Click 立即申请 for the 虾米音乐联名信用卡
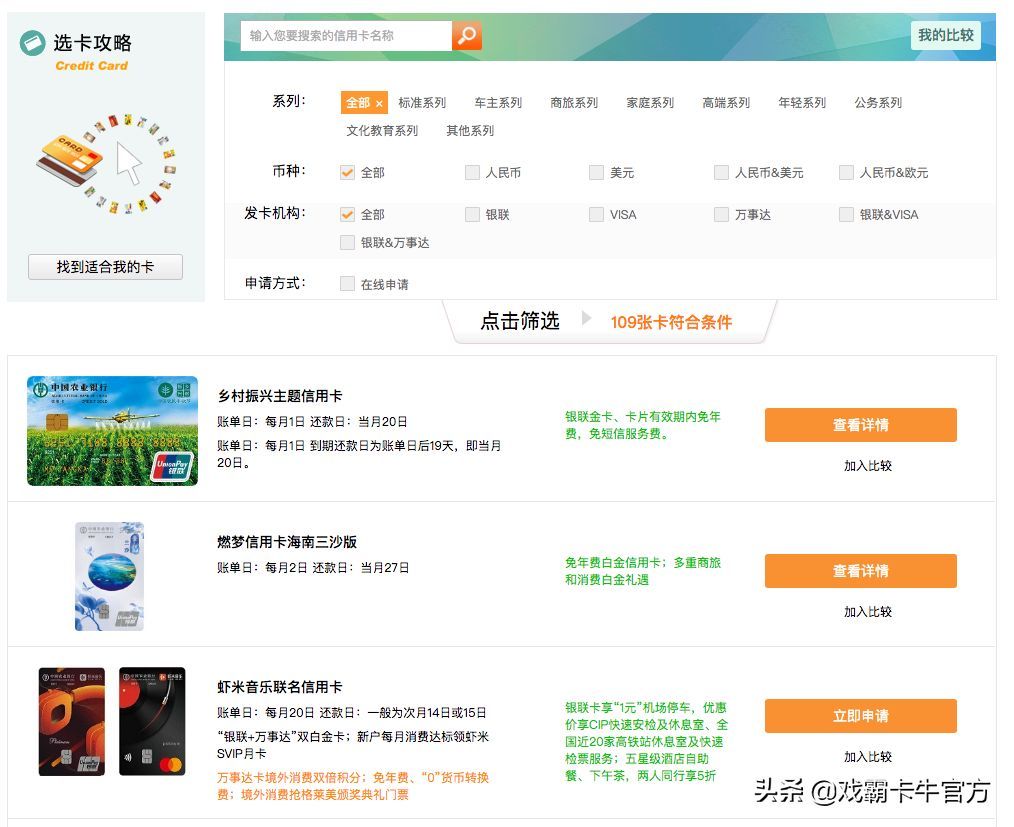 pyautogui.click(x=861, y=716)
